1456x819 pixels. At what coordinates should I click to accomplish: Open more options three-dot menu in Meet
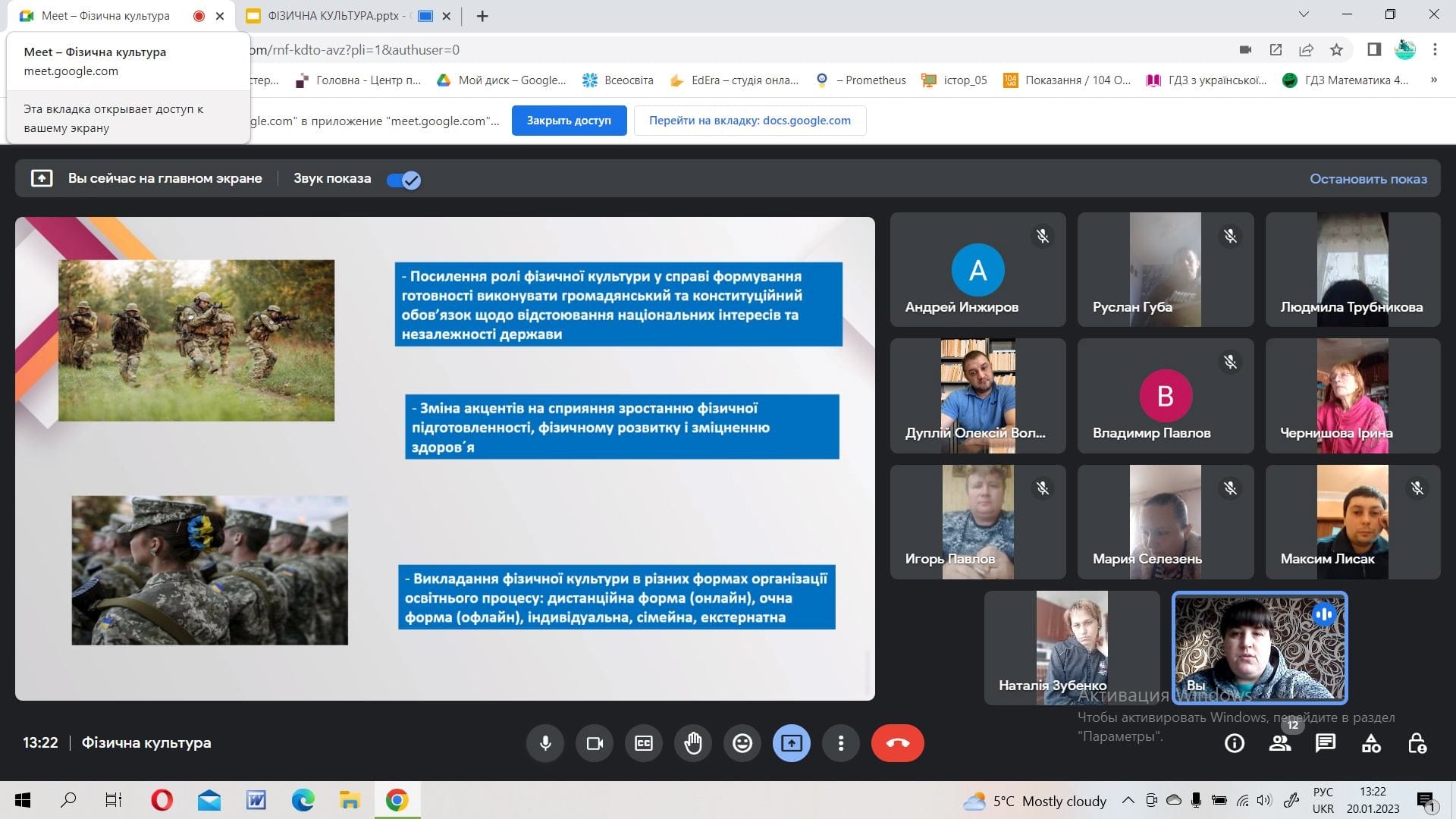[841, 743]
